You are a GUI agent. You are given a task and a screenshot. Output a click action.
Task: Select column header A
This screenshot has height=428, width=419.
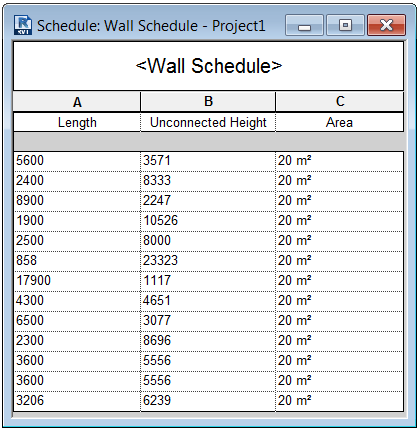click(77, 102)
